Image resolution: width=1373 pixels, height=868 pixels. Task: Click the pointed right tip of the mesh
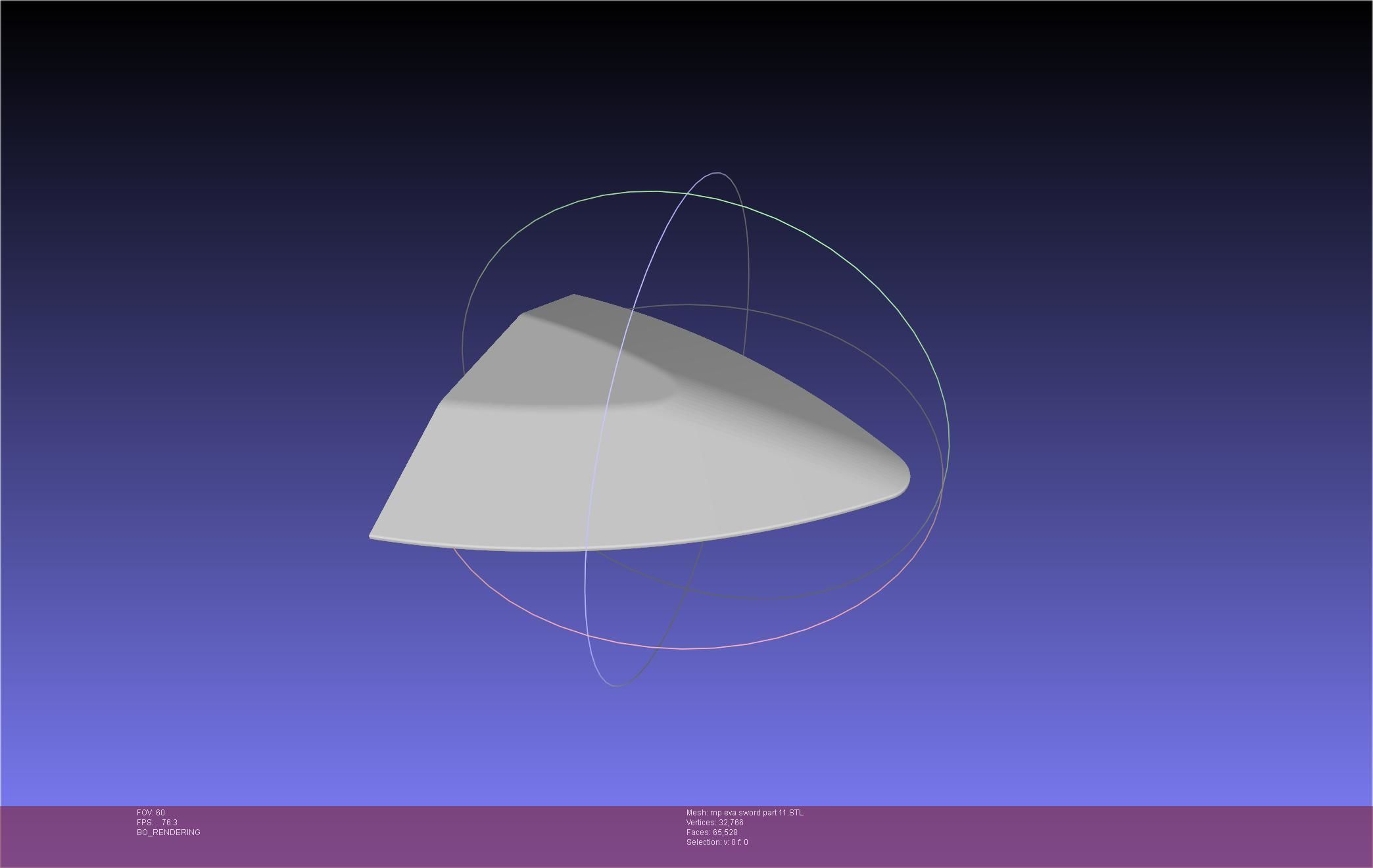pyautogui.click(x=907, y=475)
